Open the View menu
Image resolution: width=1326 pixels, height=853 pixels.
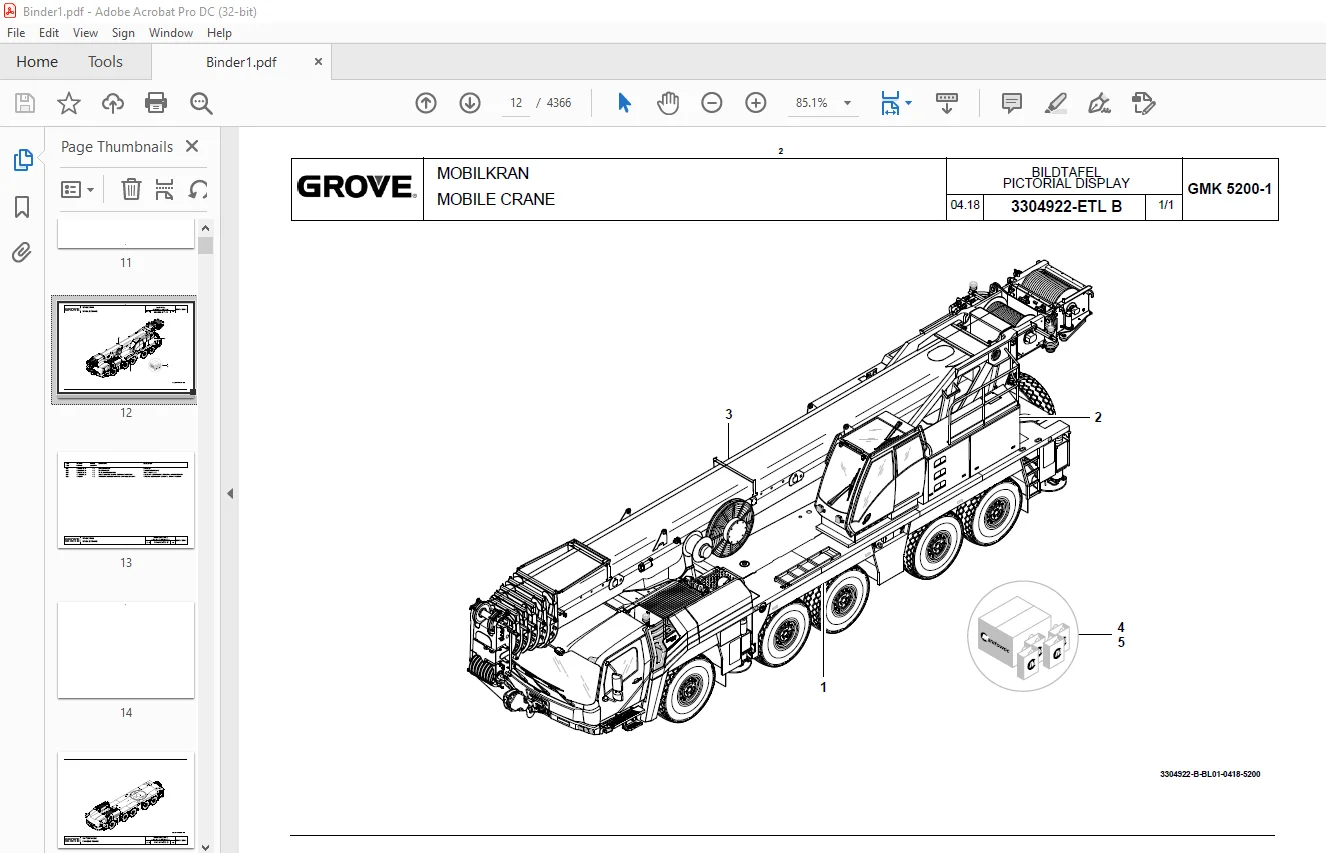(85, 33)
